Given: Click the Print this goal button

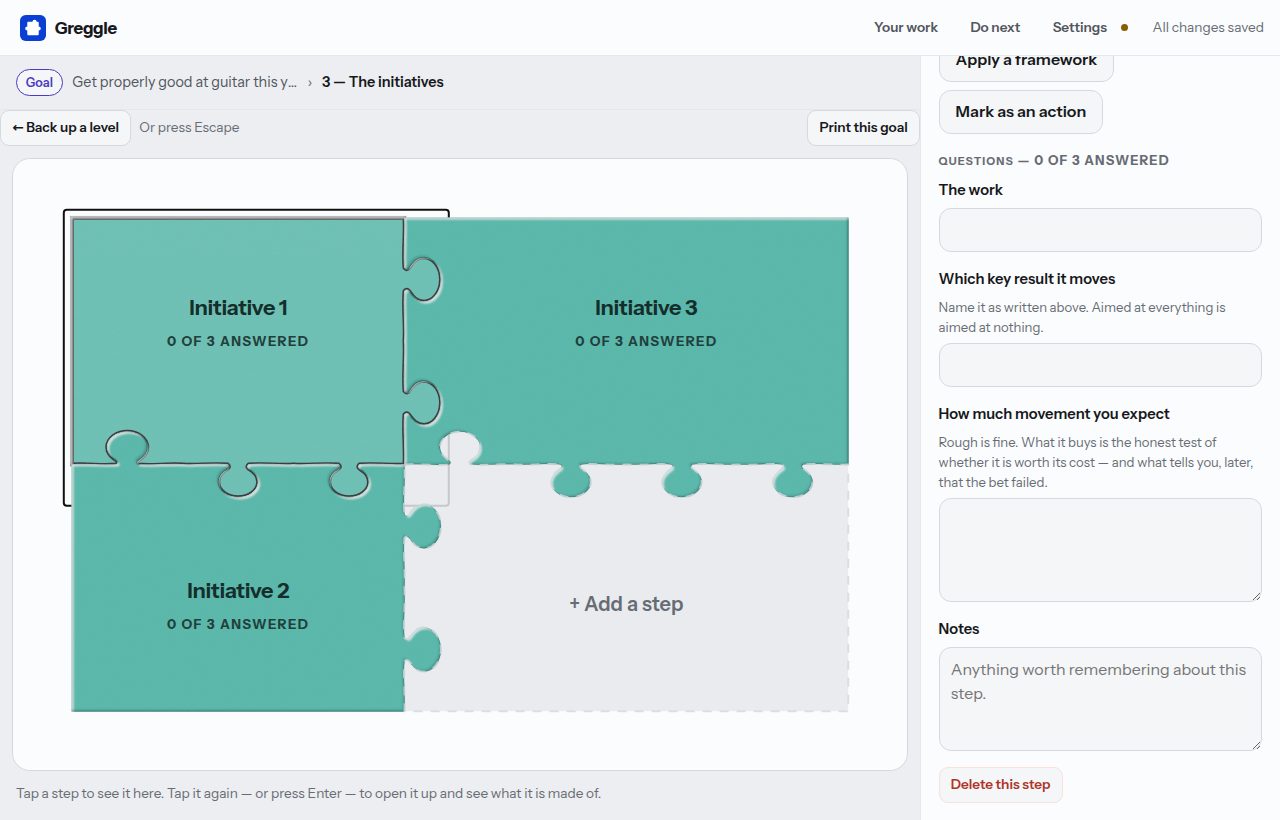Looking at the screenshot, I should [863, 127].
